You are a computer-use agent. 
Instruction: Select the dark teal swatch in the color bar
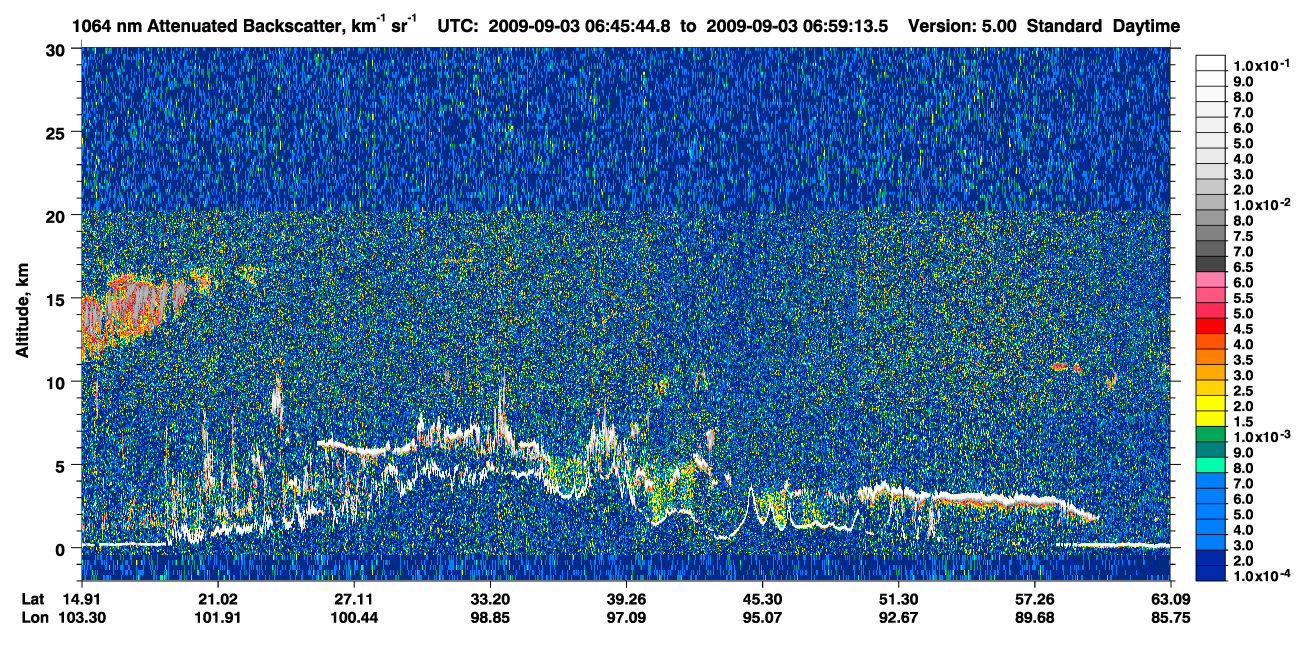(x=1211, y=450)
